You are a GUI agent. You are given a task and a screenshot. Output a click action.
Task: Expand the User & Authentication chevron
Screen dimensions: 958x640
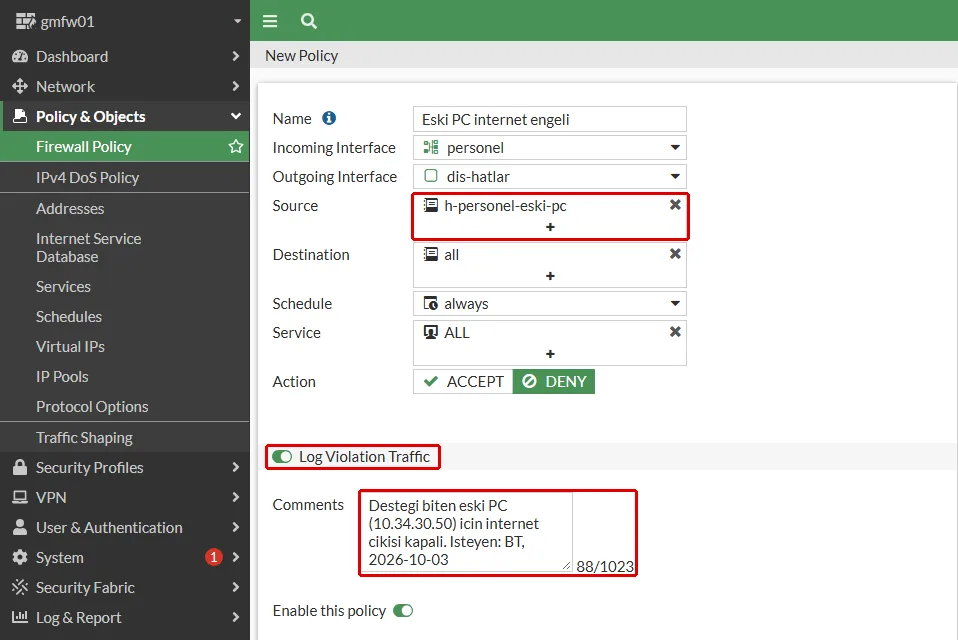[236, 527]
